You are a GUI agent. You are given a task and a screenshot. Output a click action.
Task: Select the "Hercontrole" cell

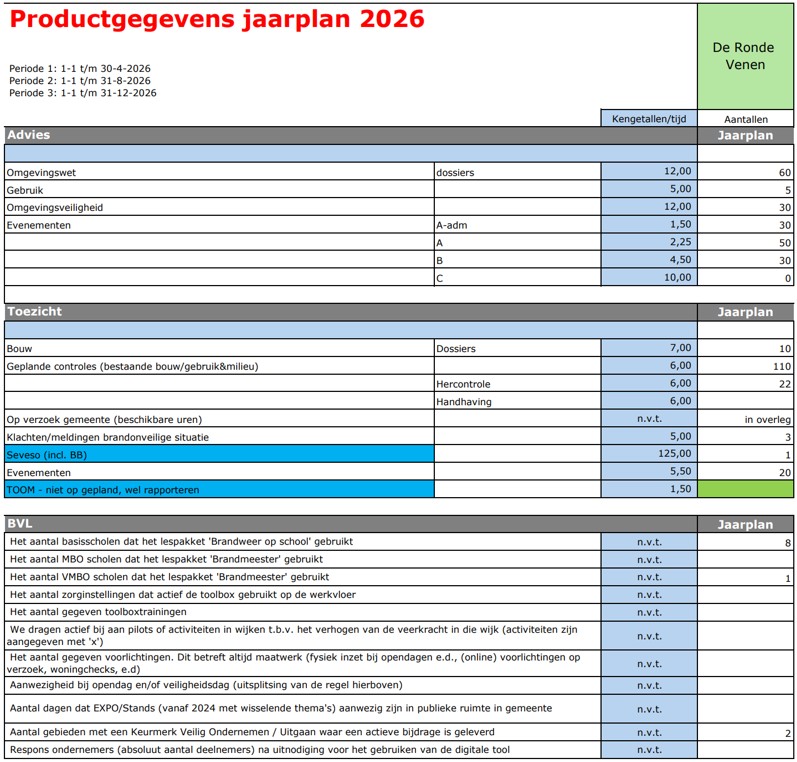[x=465, y=383]
